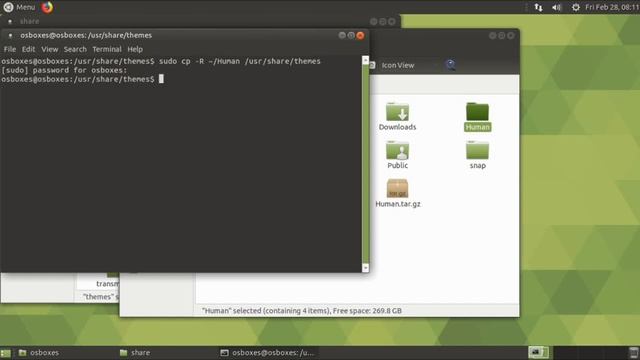Image resolution: width=640 pixels, height=360 pixels.
Task: Minimize the osboxes file manager window
Action: point(493,36)
